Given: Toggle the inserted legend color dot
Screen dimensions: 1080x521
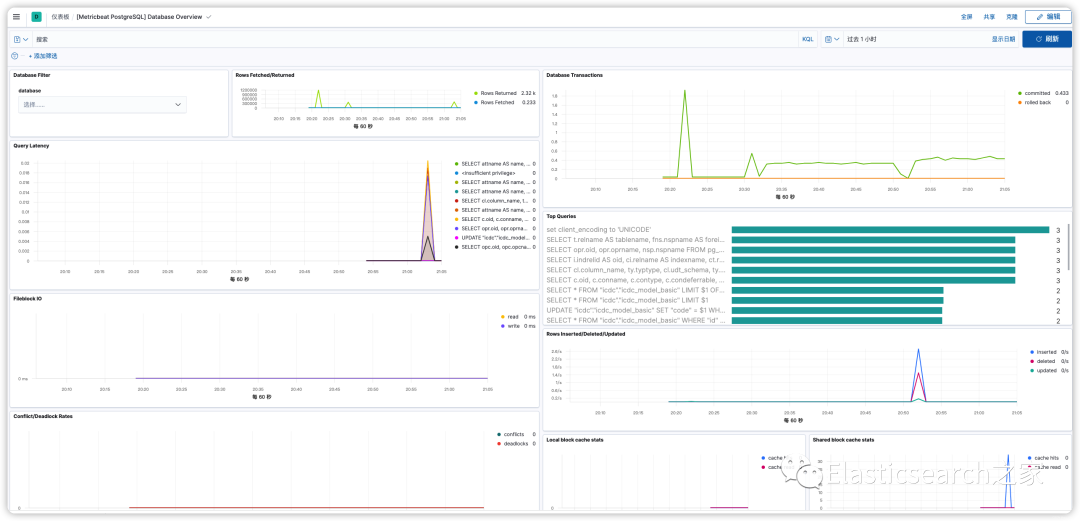Looking at the screenshot, I should 1031,351.
